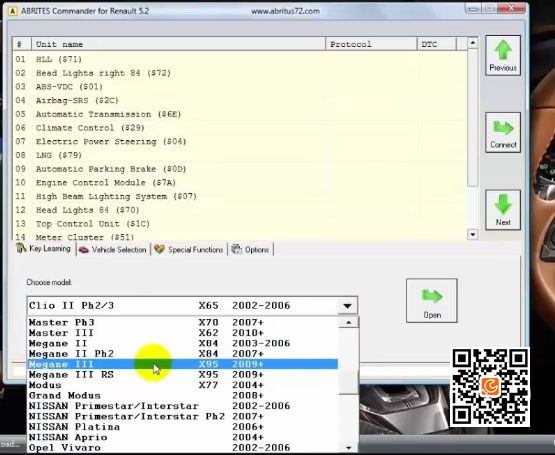Image resolution: width=555 pixels, height=455 pixels.
Task: Click unit list scroll-up arrow
Action: (x=473, y=43)
